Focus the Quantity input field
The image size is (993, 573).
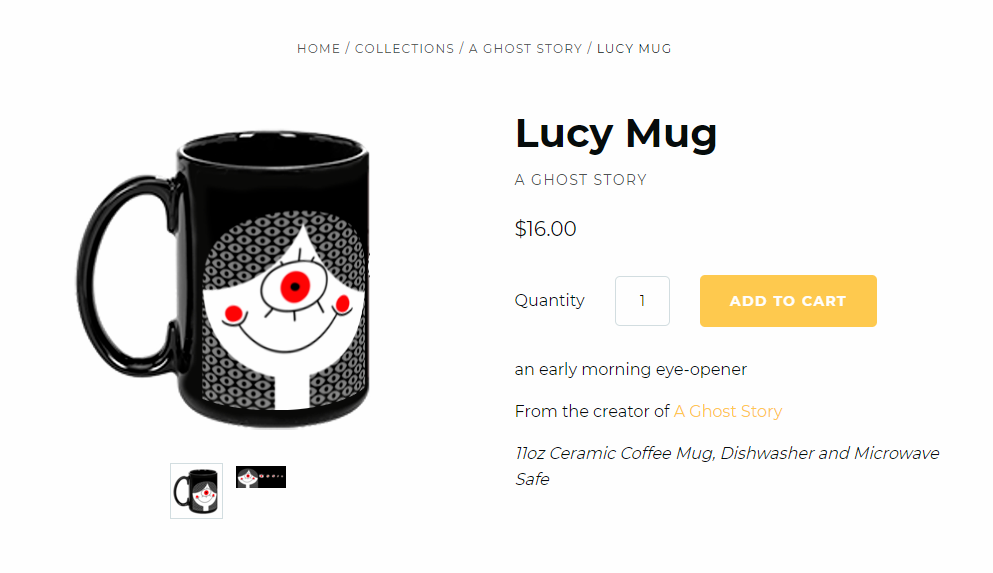click(642, 301)
